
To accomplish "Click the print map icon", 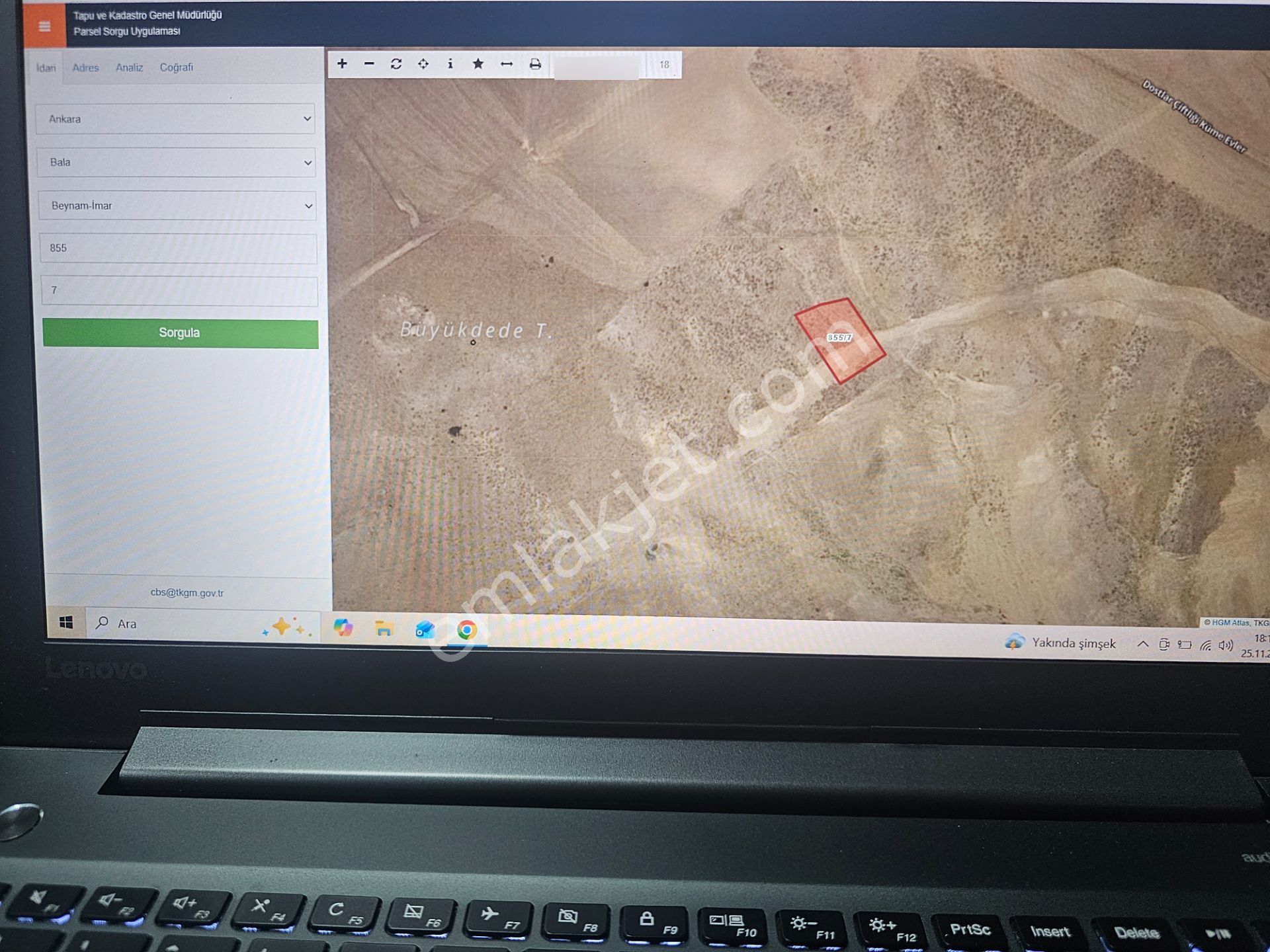I will [x=535, y=64].
